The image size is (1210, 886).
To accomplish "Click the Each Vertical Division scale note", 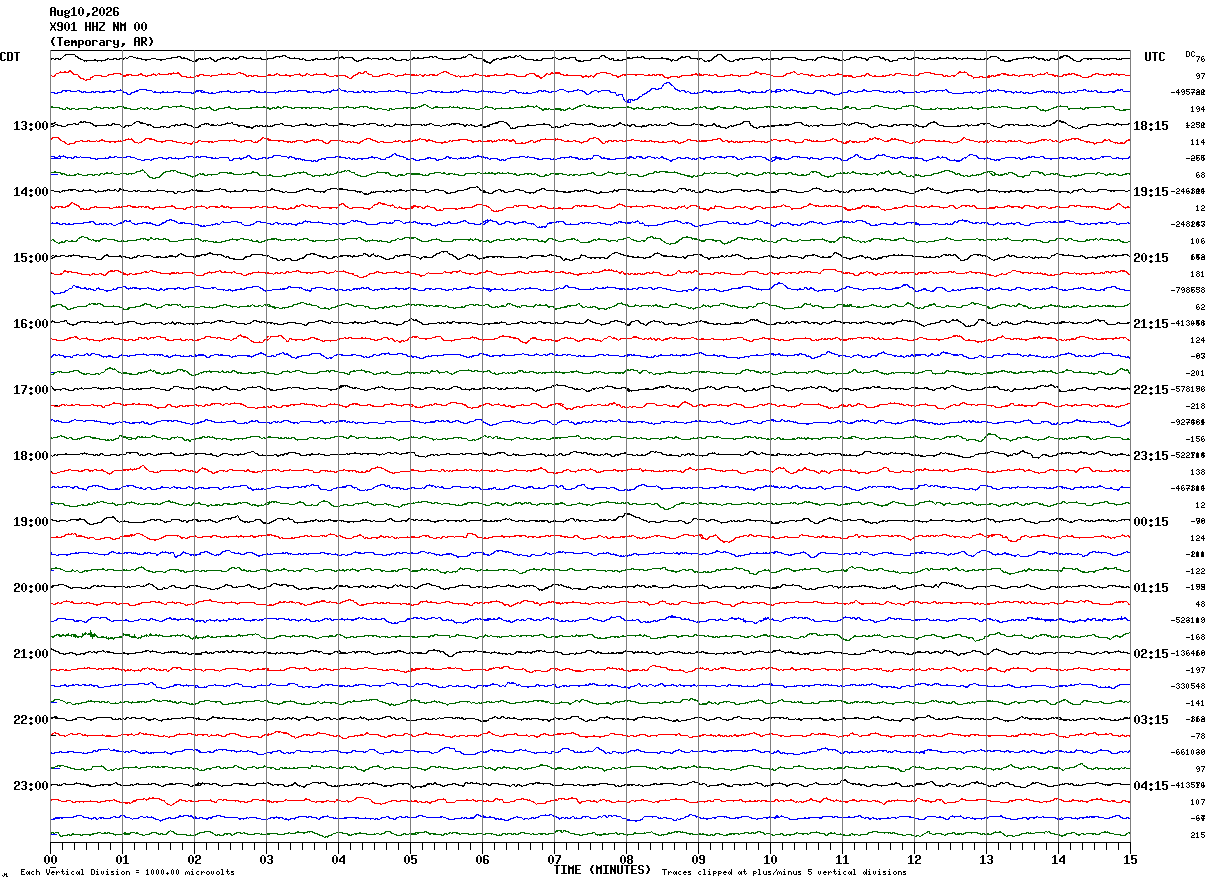I will (128, 873).
